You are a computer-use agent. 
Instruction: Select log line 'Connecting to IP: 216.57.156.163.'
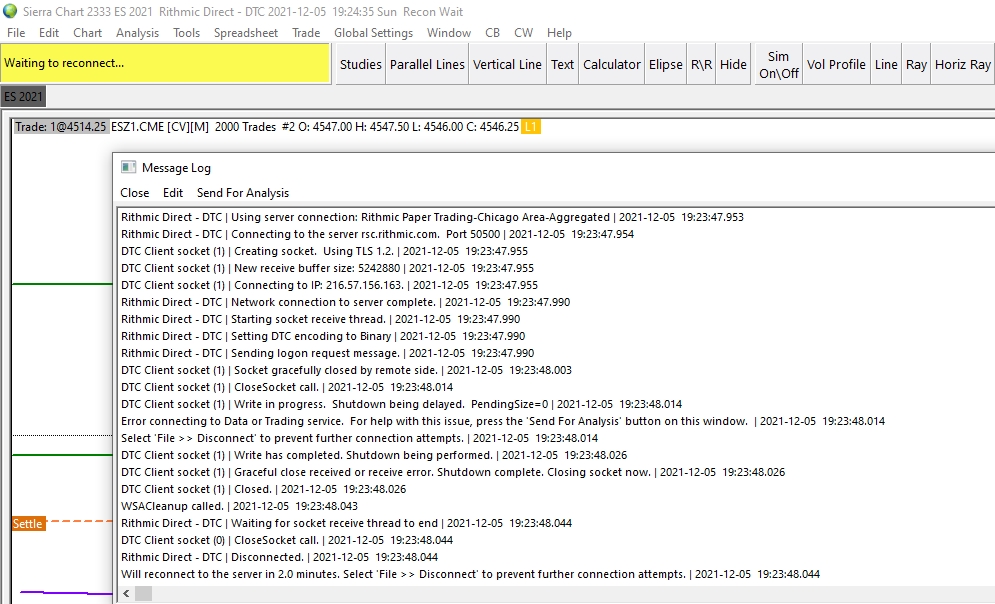click(329, 286)
